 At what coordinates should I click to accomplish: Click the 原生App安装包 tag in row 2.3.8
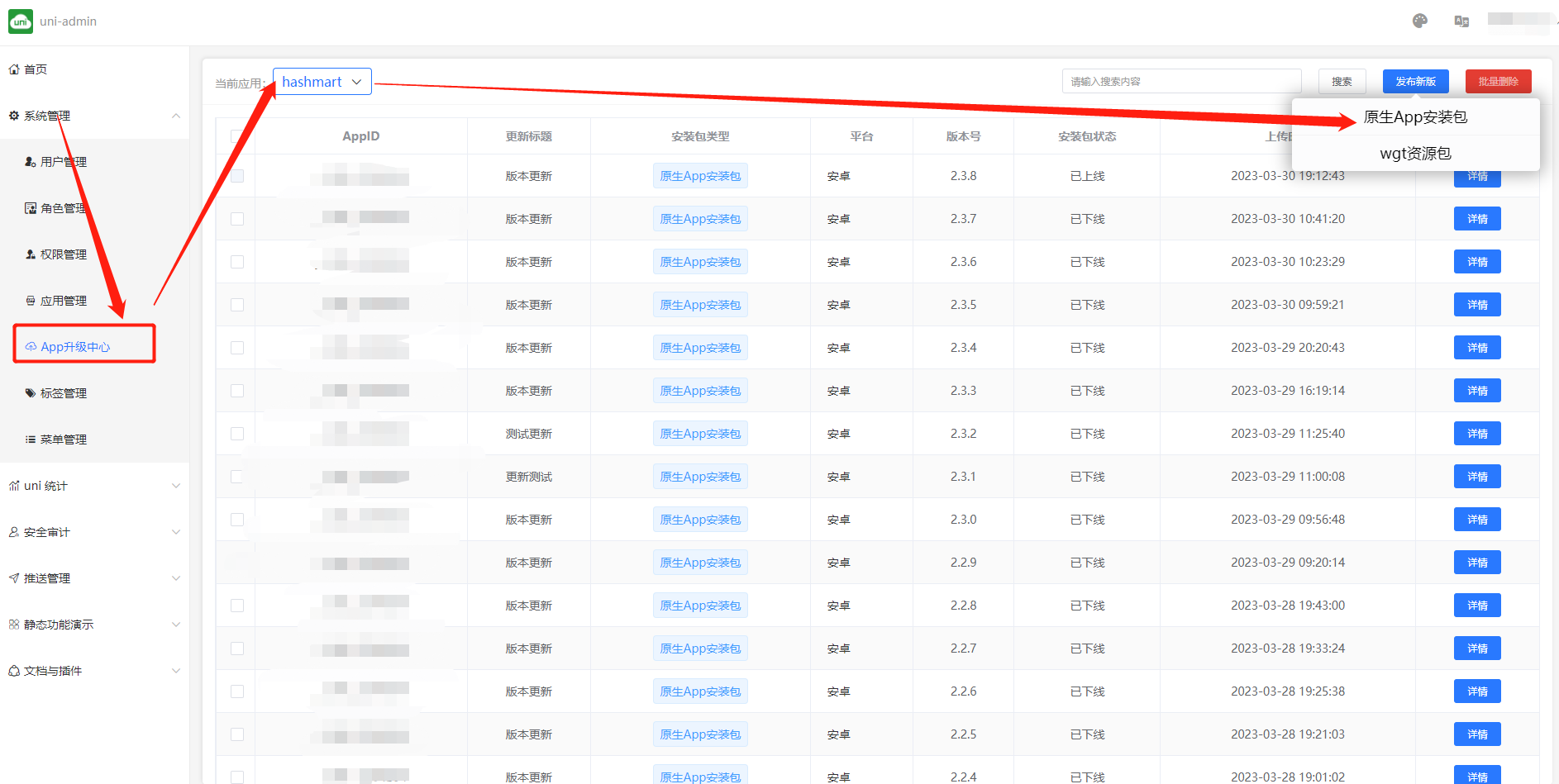point(700,176)
